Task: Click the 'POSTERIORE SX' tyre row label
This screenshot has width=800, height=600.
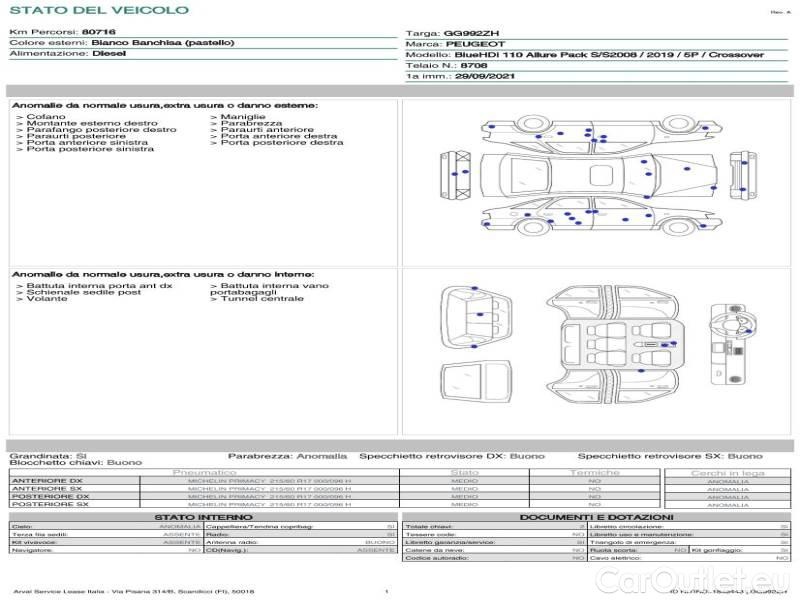Action: tap(50, 504)
